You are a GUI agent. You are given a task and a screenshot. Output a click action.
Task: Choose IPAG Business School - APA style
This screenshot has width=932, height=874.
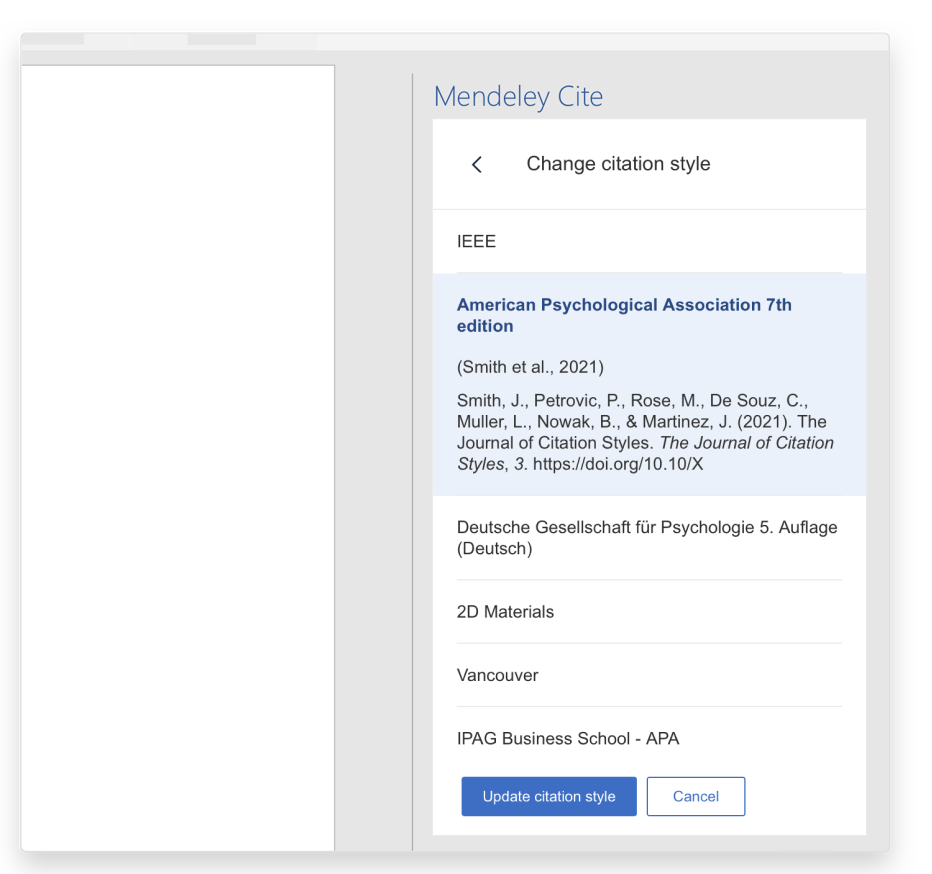click(567, 739)
